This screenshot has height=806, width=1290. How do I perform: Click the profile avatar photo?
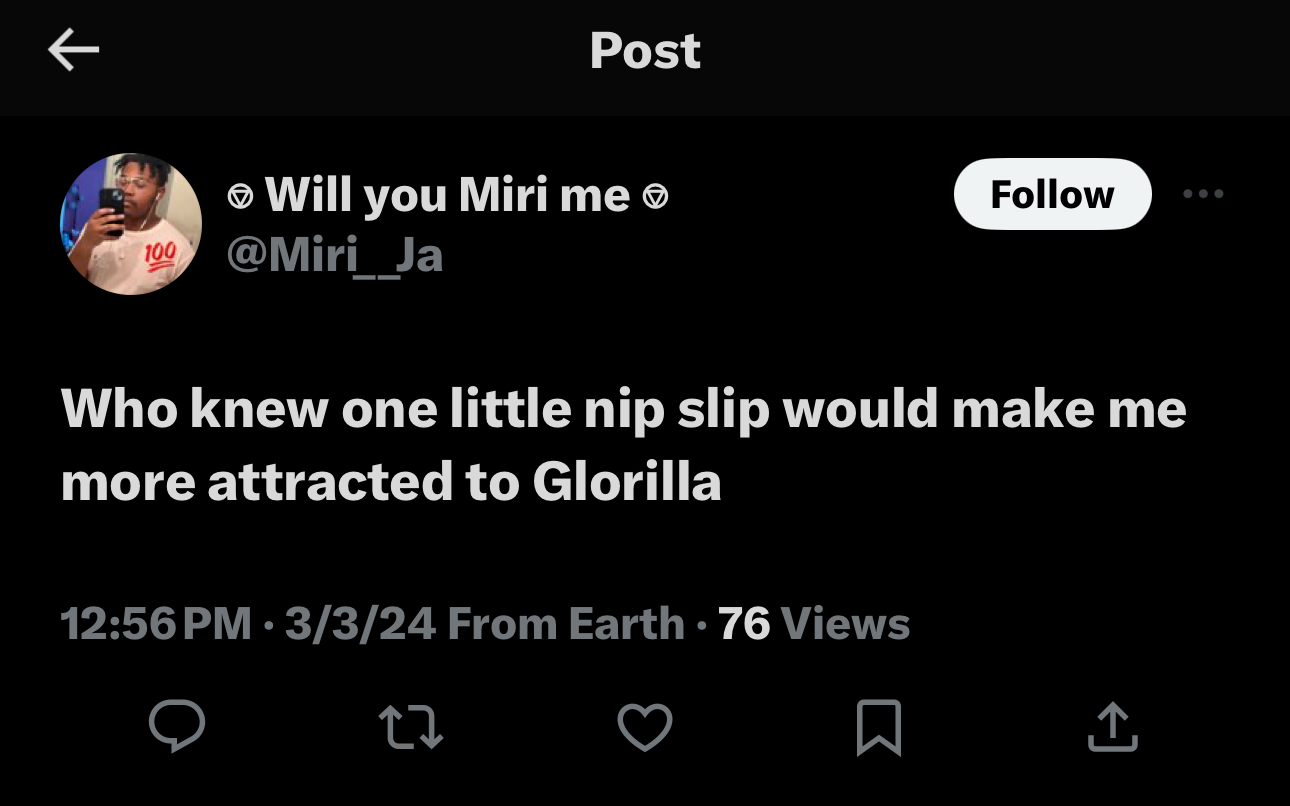[130, 222]
